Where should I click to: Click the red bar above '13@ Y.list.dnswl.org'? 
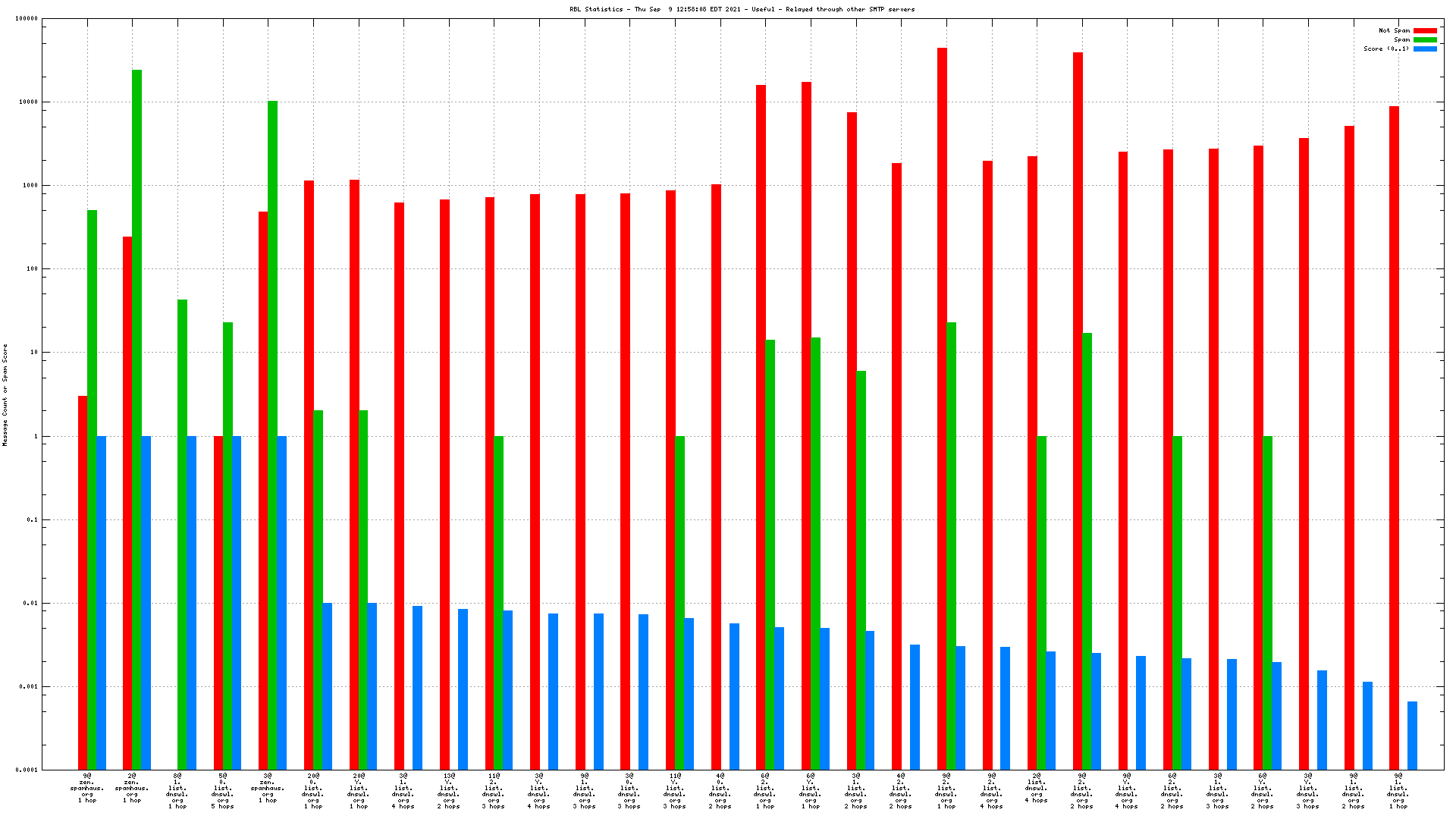click(x=444, y=485)
